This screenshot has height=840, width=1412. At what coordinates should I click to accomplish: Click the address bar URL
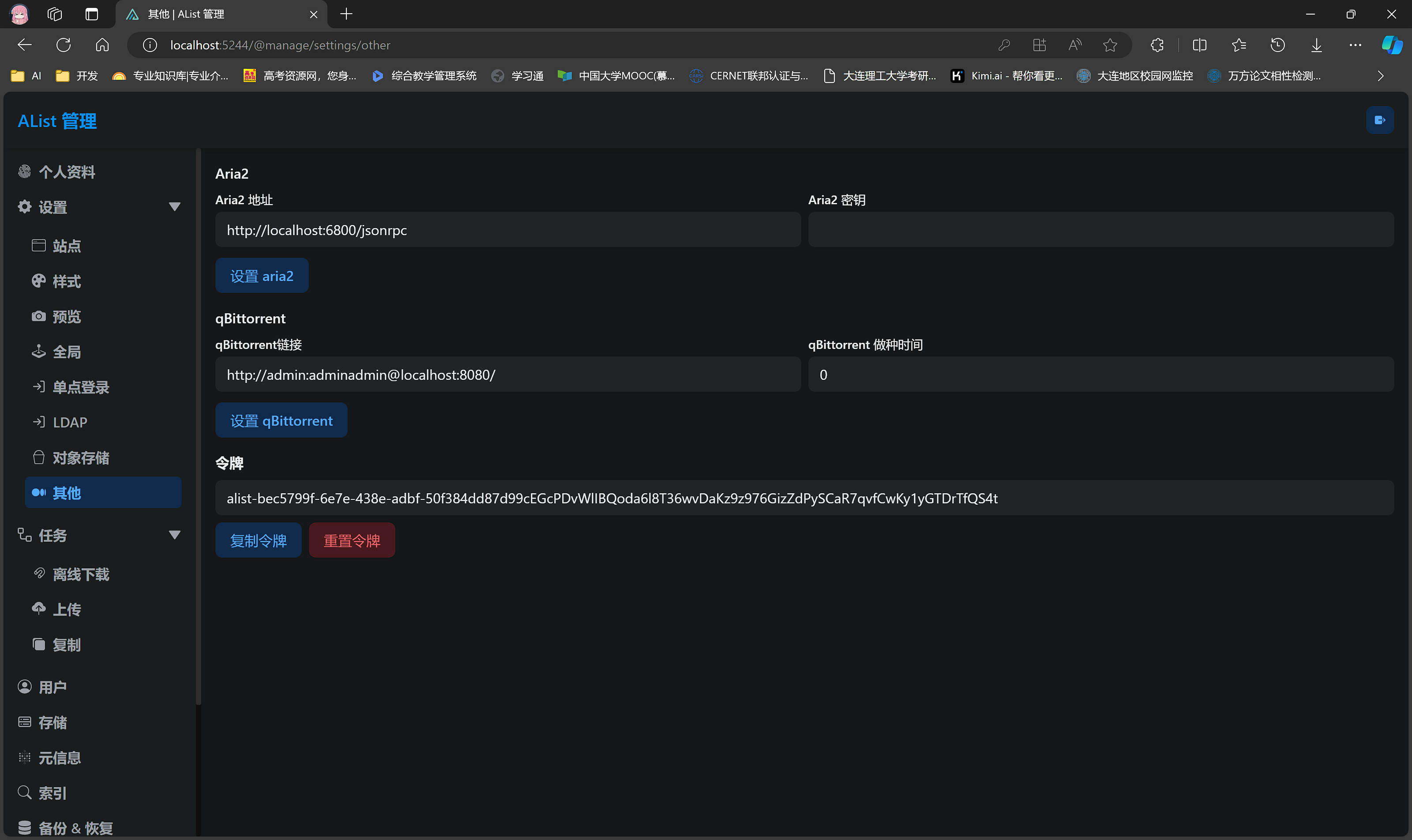tap(280, 45)
